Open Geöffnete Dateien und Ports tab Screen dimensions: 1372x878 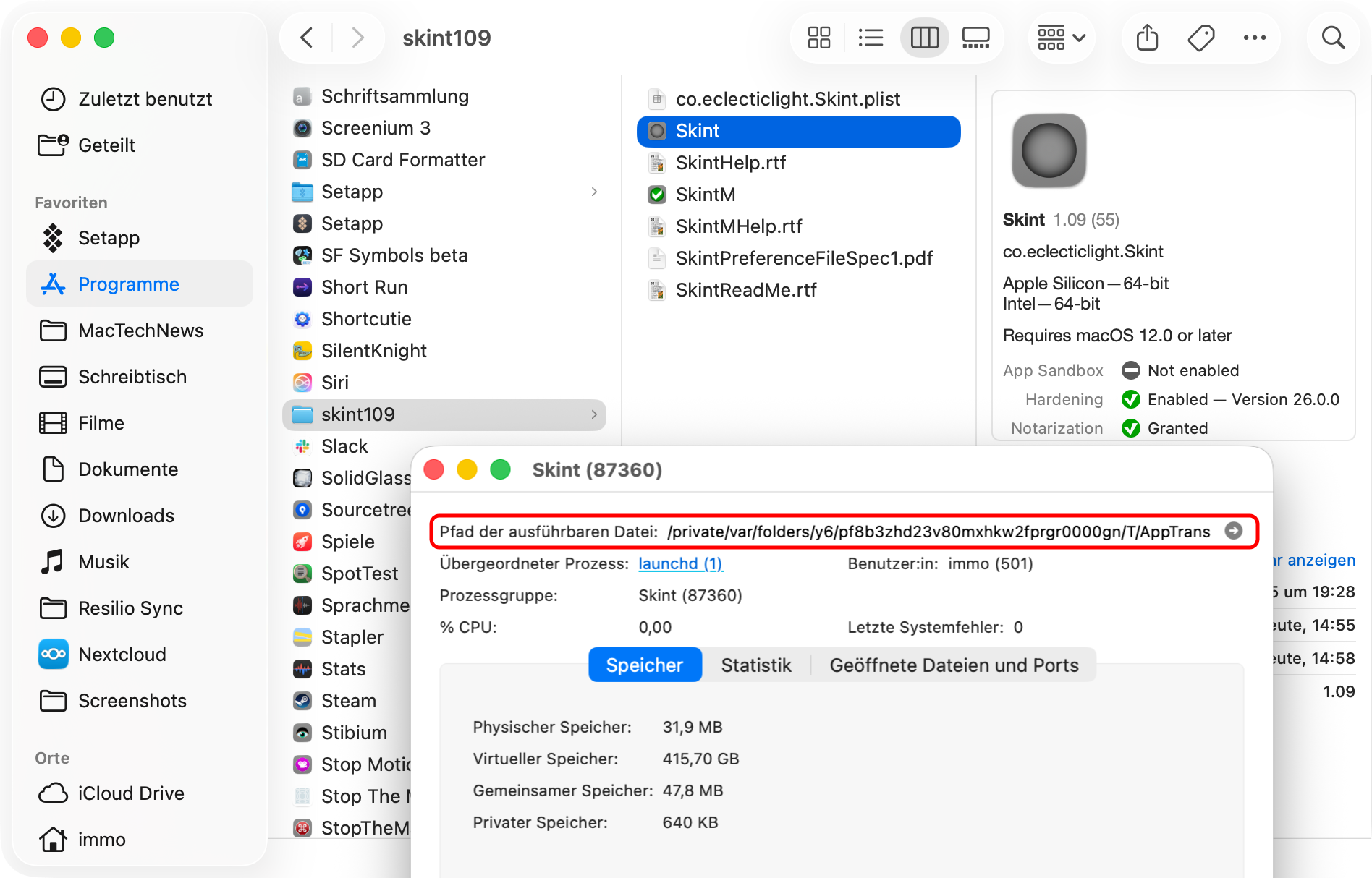point(954,665)
